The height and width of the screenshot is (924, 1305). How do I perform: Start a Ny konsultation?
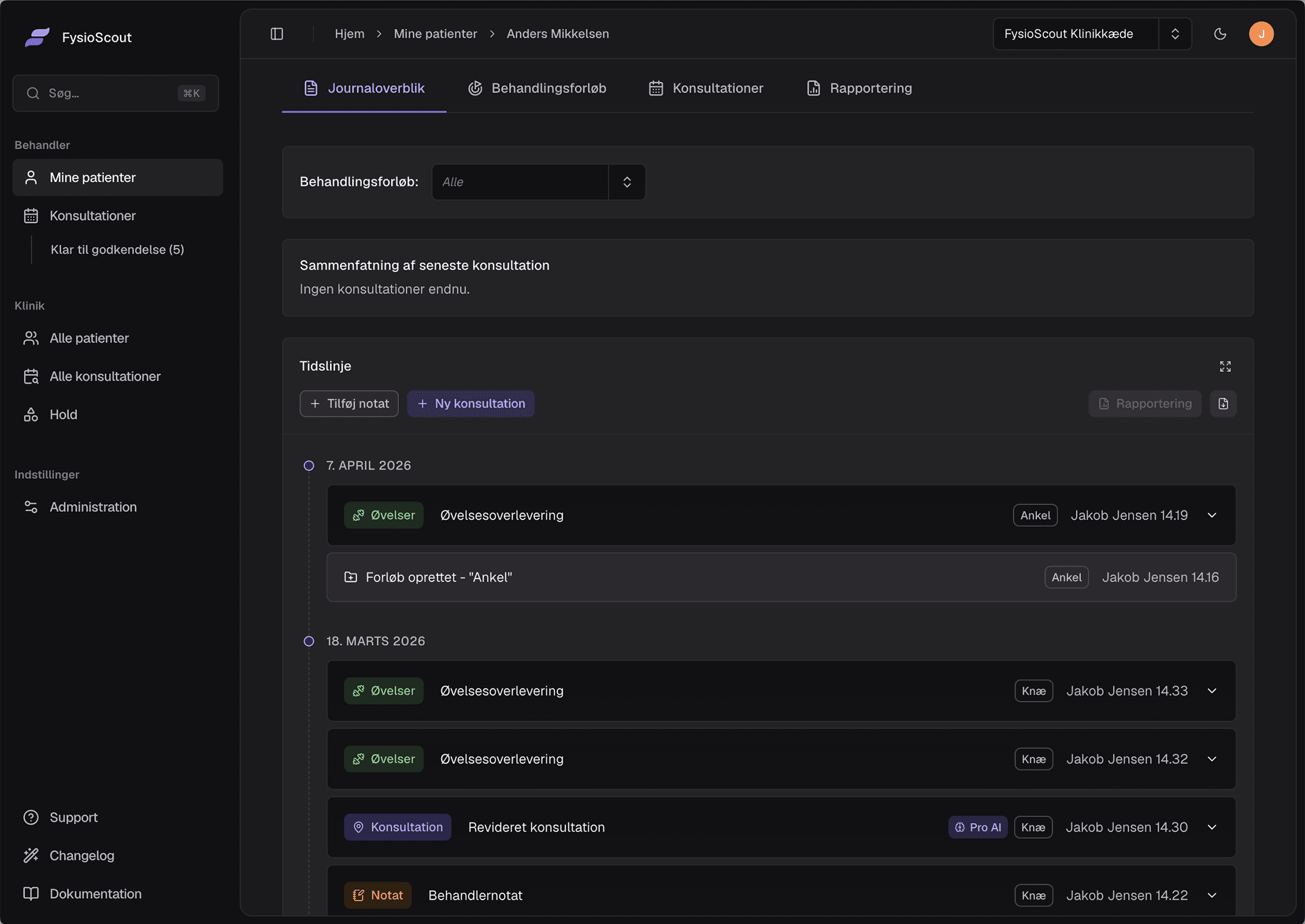471,404
